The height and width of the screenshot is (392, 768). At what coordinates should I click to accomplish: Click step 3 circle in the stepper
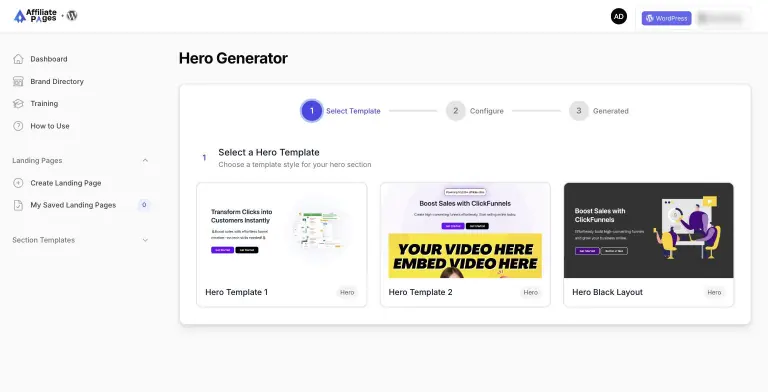coord(578,111)
